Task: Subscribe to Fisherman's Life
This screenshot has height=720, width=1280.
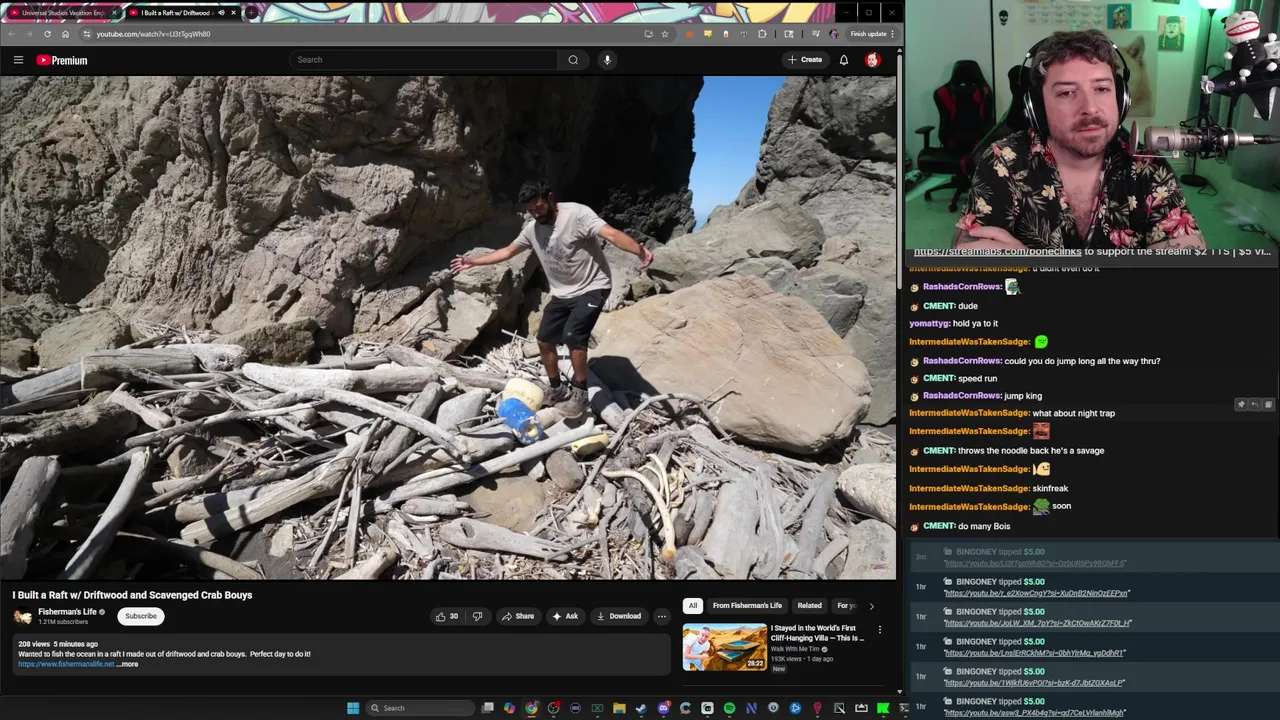Action: pyautogui.click(x=141, y=616)
